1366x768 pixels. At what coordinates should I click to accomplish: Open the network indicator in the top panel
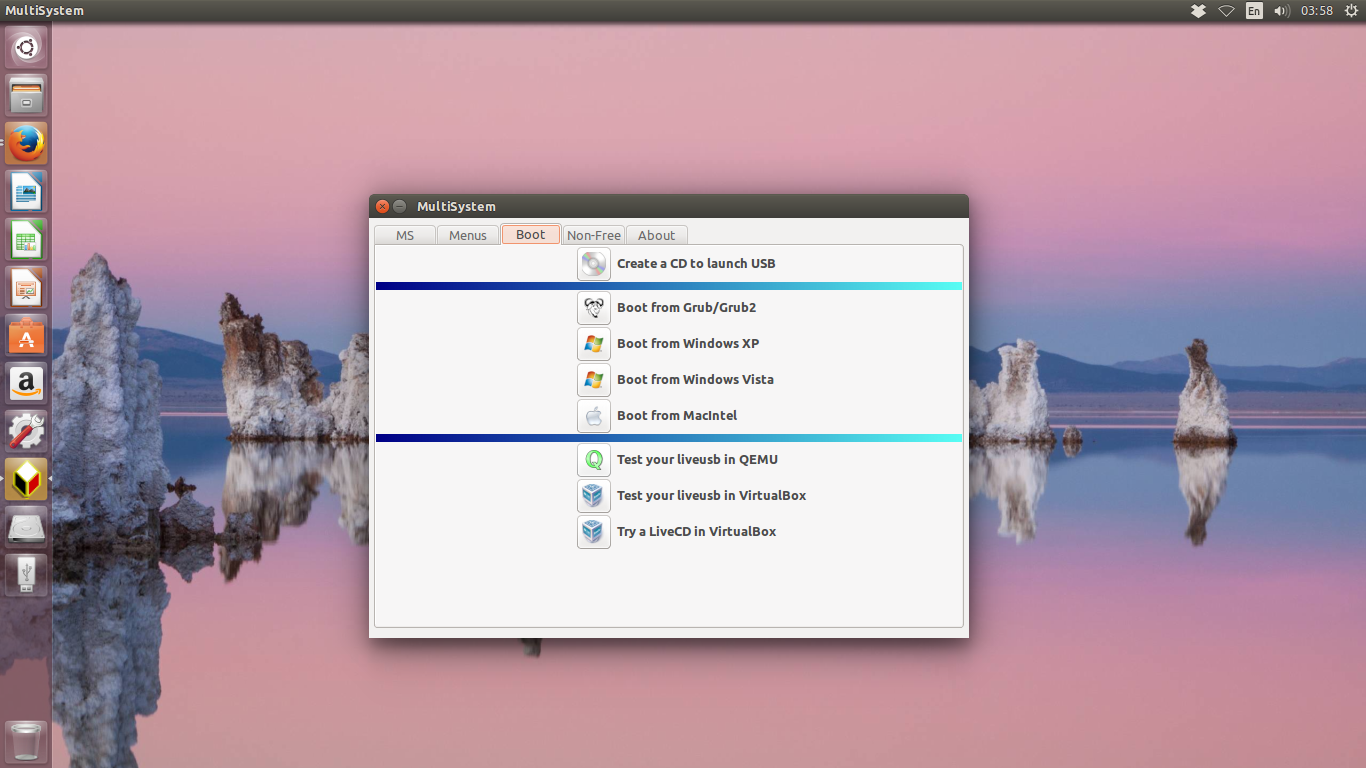[1226, 11]
